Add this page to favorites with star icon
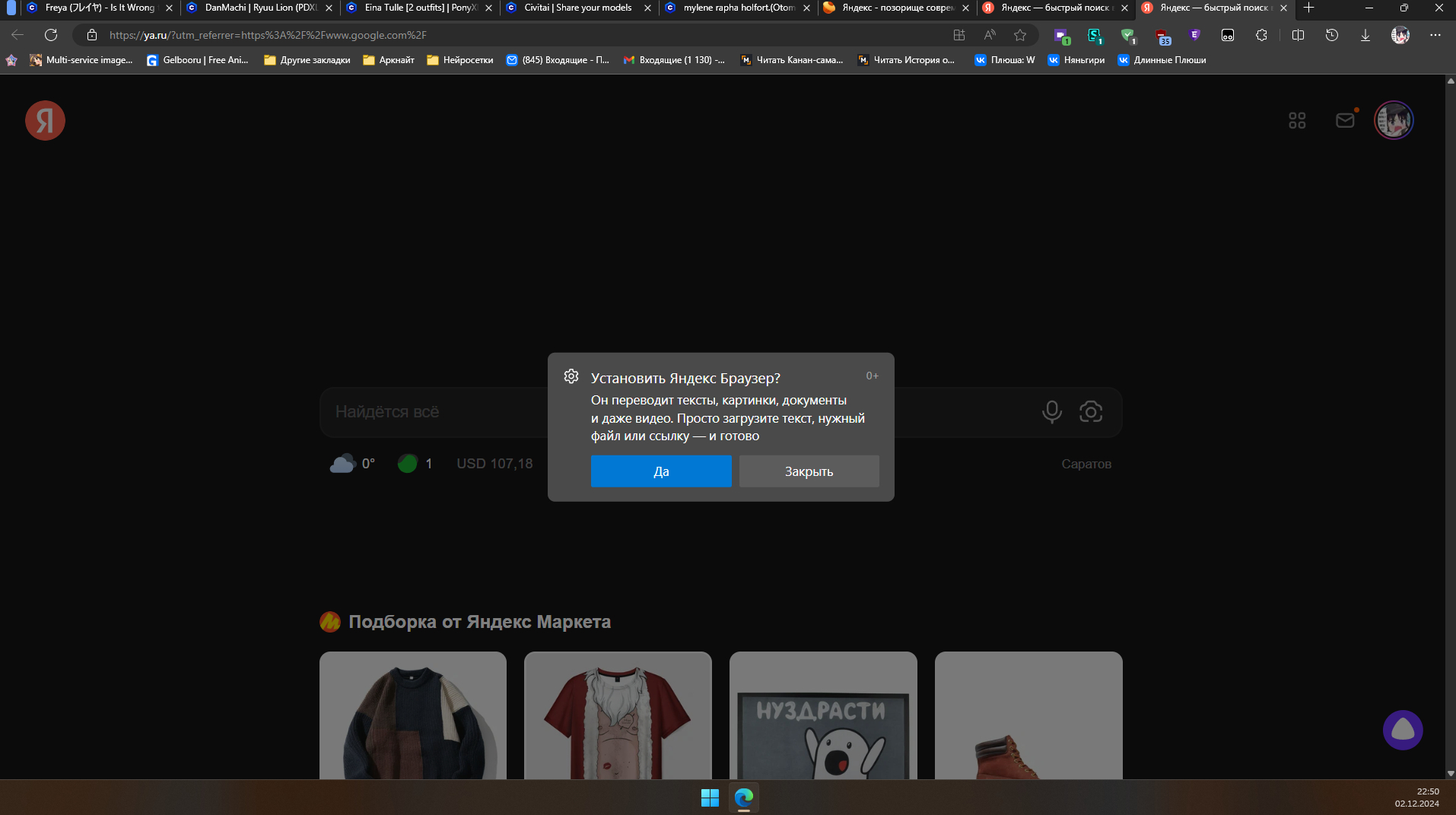The width and height of the screenshot is (1456, 815). (x=1020, y=35)
